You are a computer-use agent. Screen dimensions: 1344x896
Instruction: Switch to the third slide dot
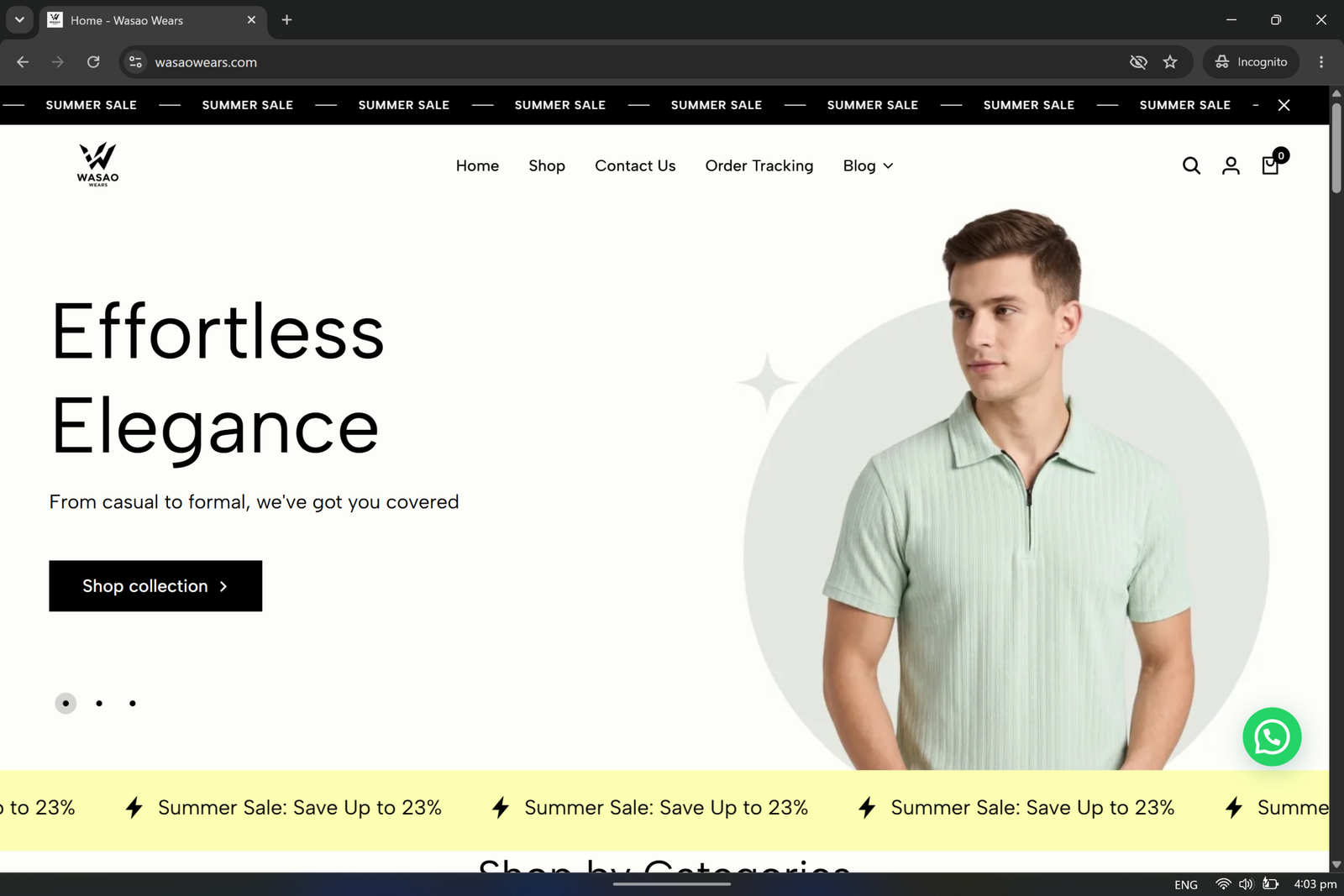[133, 703]
